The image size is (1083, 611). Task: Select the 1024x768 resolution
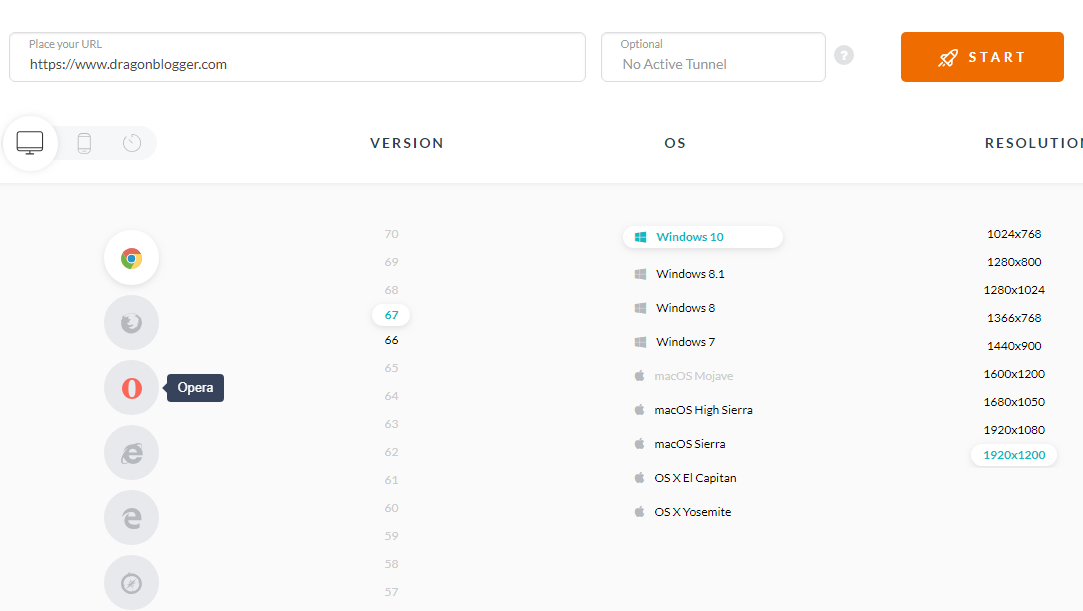point(1014,234)
